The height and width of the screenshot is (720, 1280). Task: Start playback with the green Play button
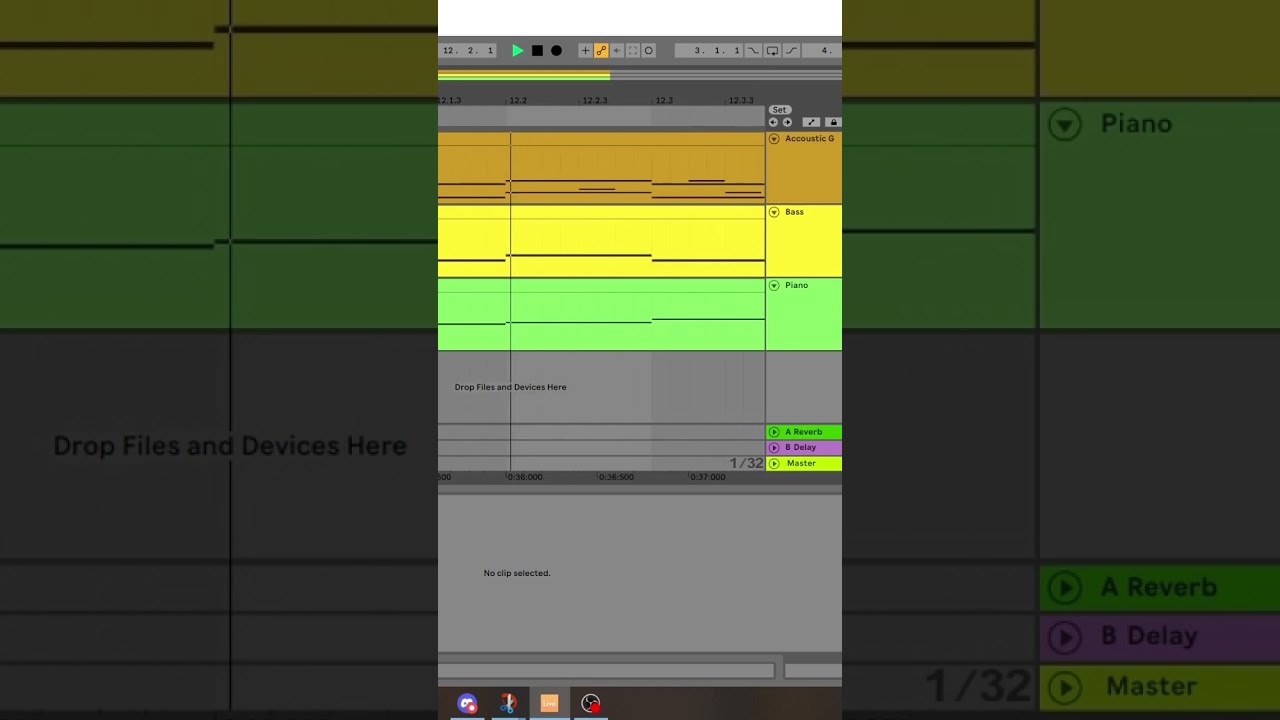coord(517,51)
